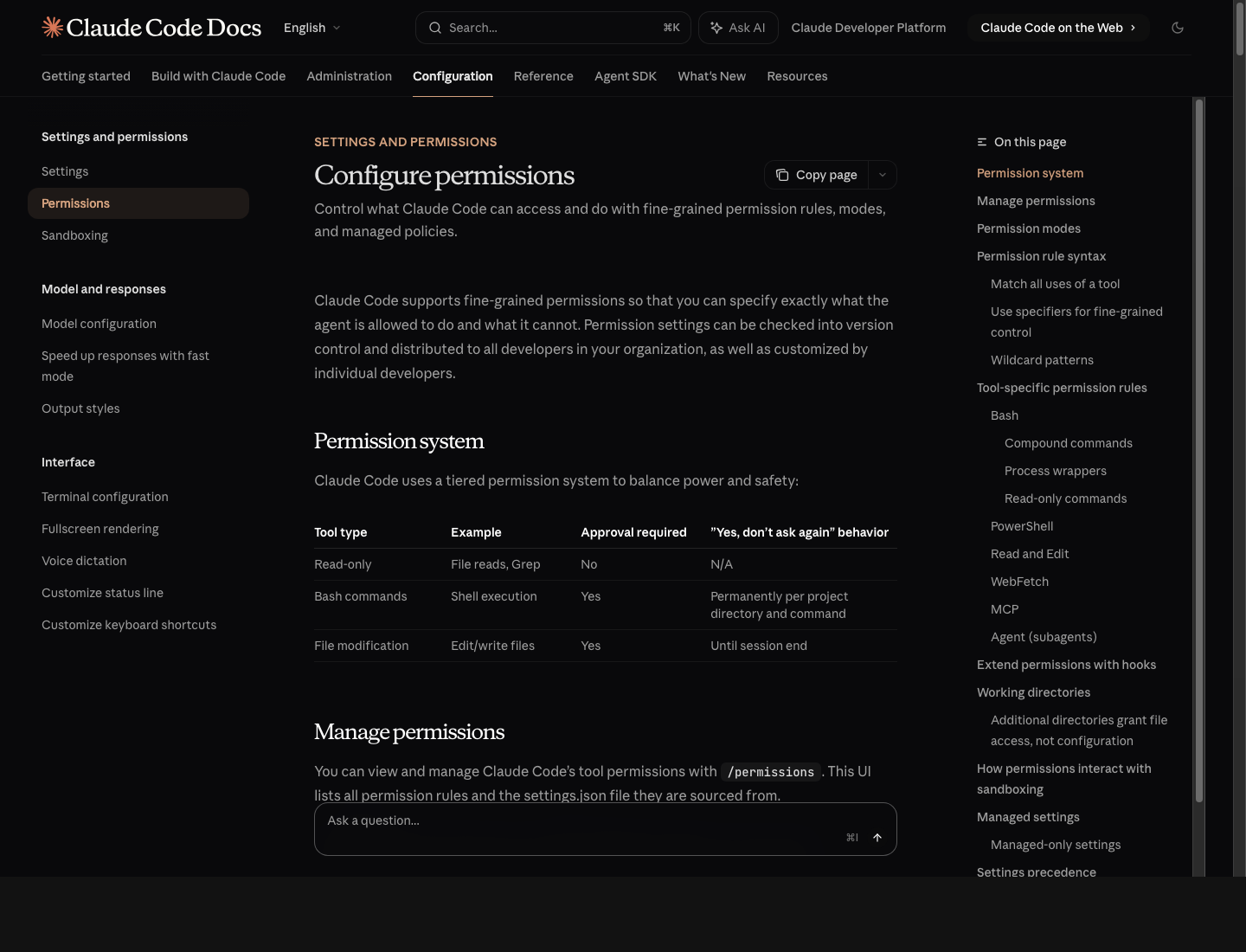Open the Resources tab
Image resolution: width=1246 pixels, height=952 pixels.
click(x=797, y=76)
